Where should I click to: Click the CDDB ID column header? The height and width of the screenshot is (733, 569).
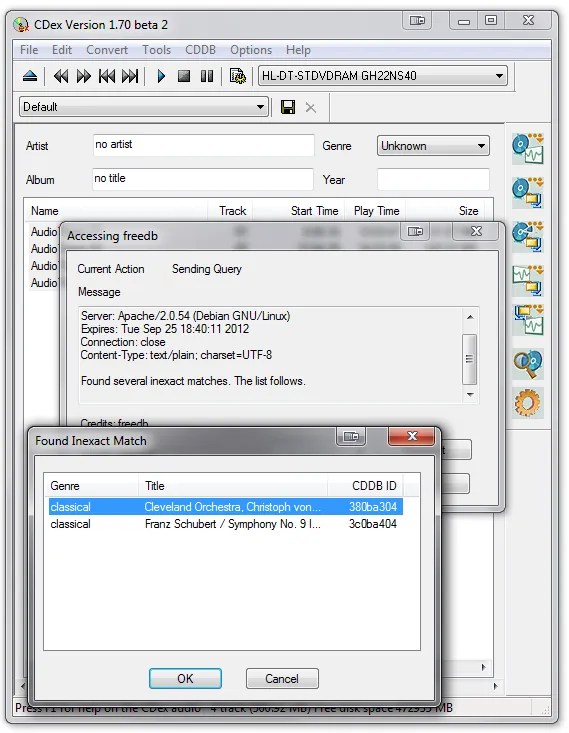click(x=365, y=486)
